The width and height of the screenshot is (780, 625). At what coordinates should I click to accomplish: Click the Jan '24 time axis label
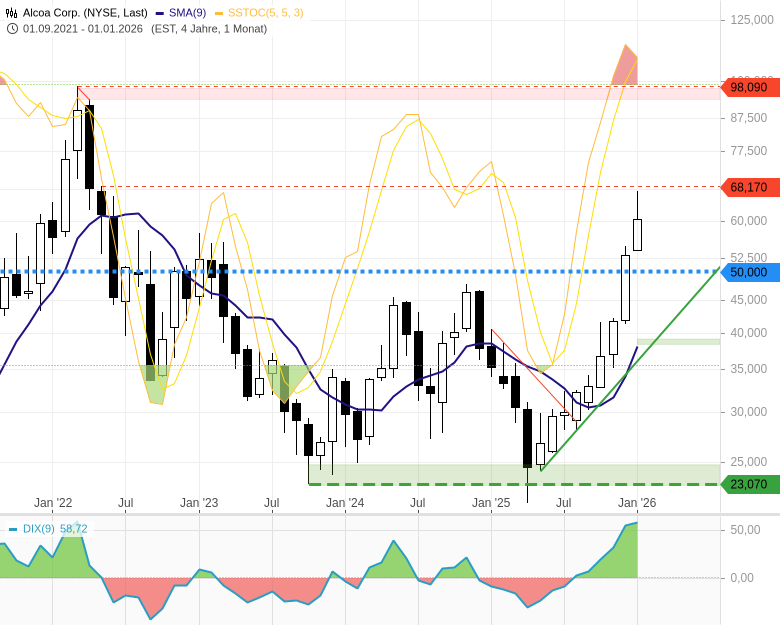(345, 503)
